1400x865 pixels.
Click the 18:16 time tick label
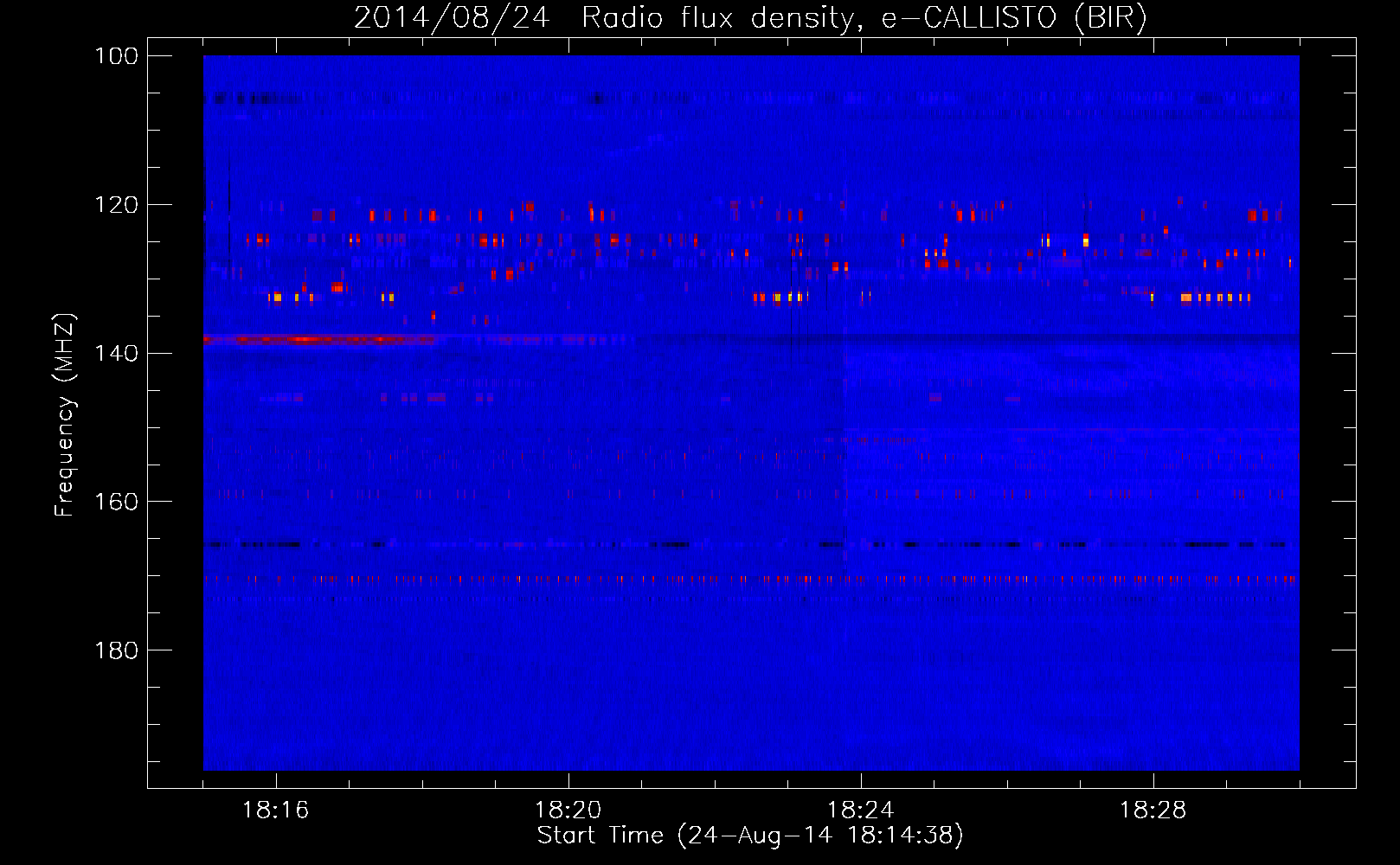[x=276, y=811]
